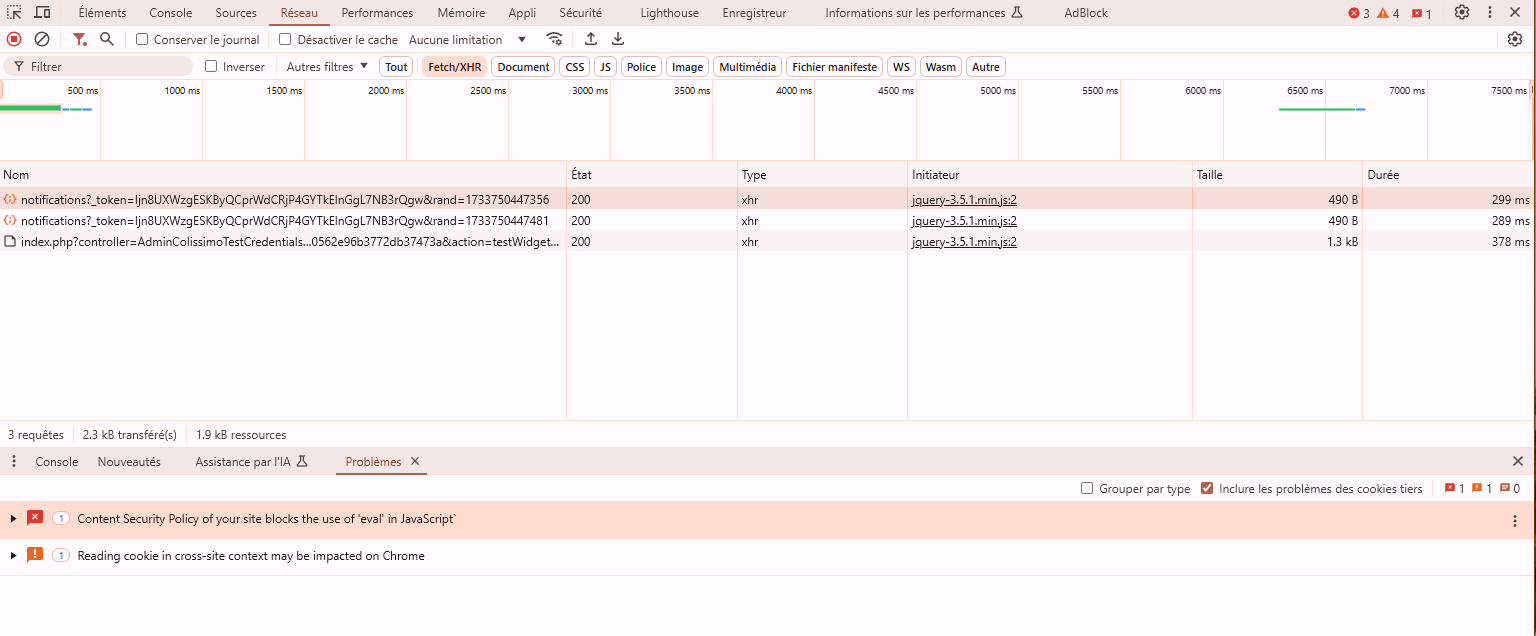Open the Aucune limitation throttling dropdown
The height and width of the screenshot is (636, 1536).
coord(468,40)
